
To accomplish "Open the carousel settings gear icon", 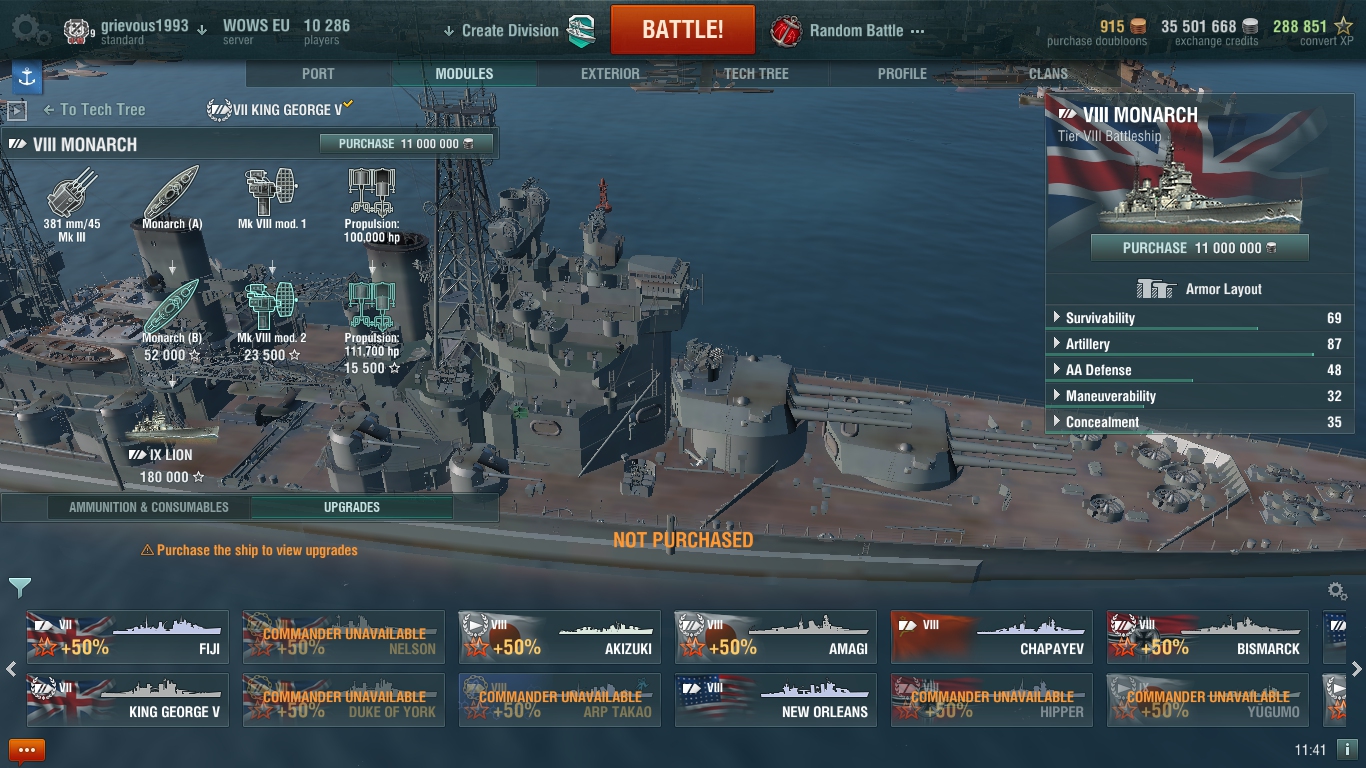I will pyautogui.click(x=1337, y=591).
